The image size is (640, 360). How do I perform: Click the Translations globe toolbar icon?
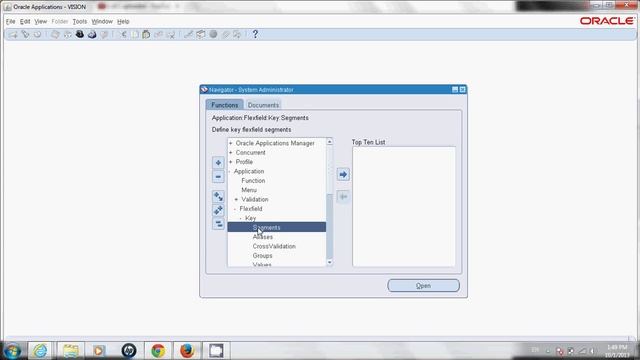[213, 35]
